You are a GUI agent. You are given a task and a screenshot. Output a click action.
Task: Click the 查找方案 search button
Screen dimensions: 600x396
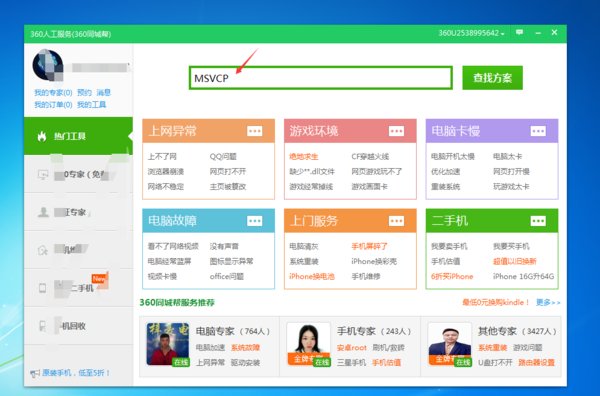point(492,78)
